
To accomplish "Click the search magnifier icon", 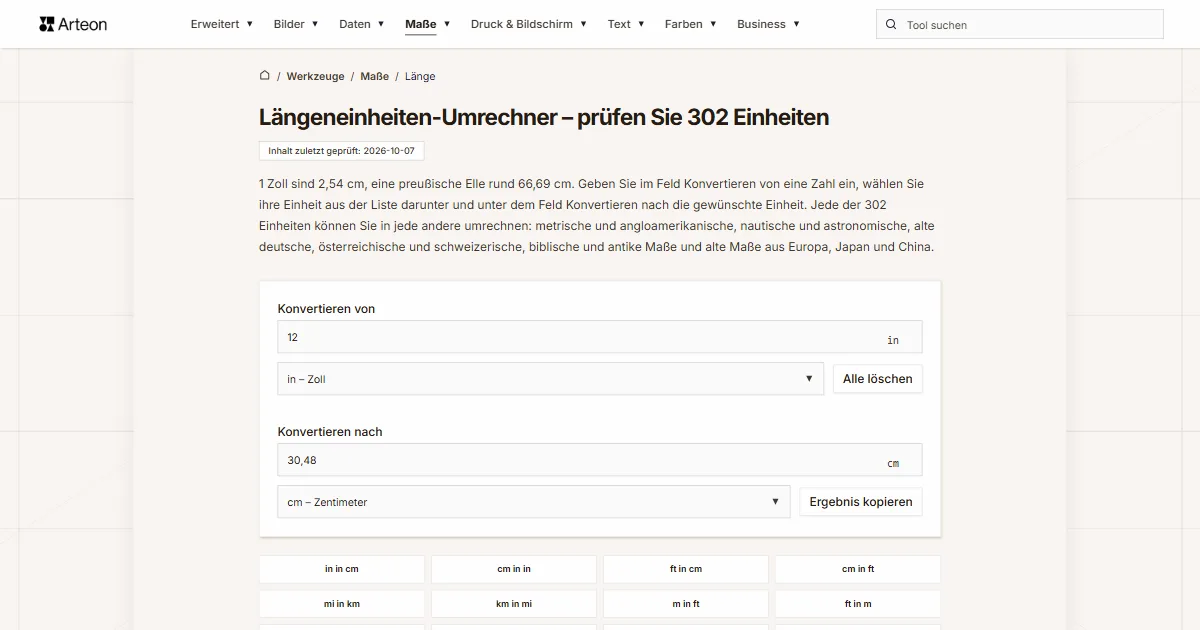I will pyautogui.click(x=892, y=25).
